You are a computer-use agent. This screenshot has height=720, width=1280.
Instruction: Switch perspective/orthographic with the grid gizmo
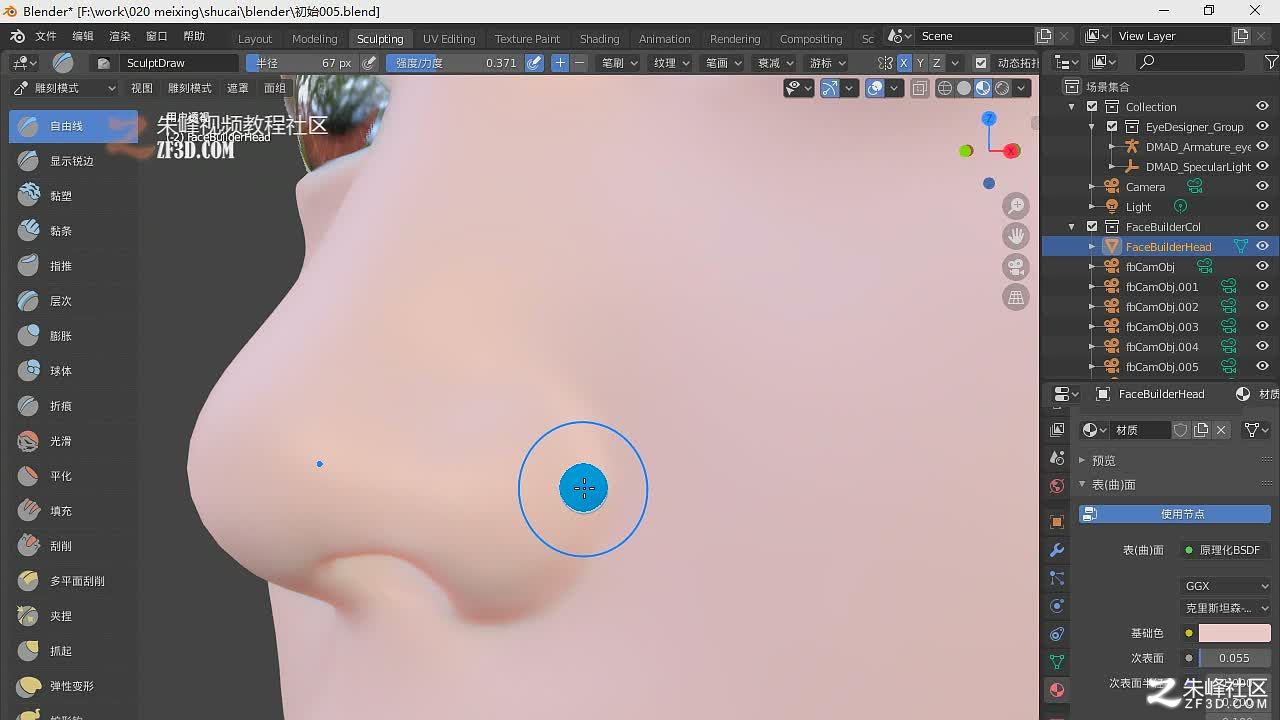tap(1016, 297)
